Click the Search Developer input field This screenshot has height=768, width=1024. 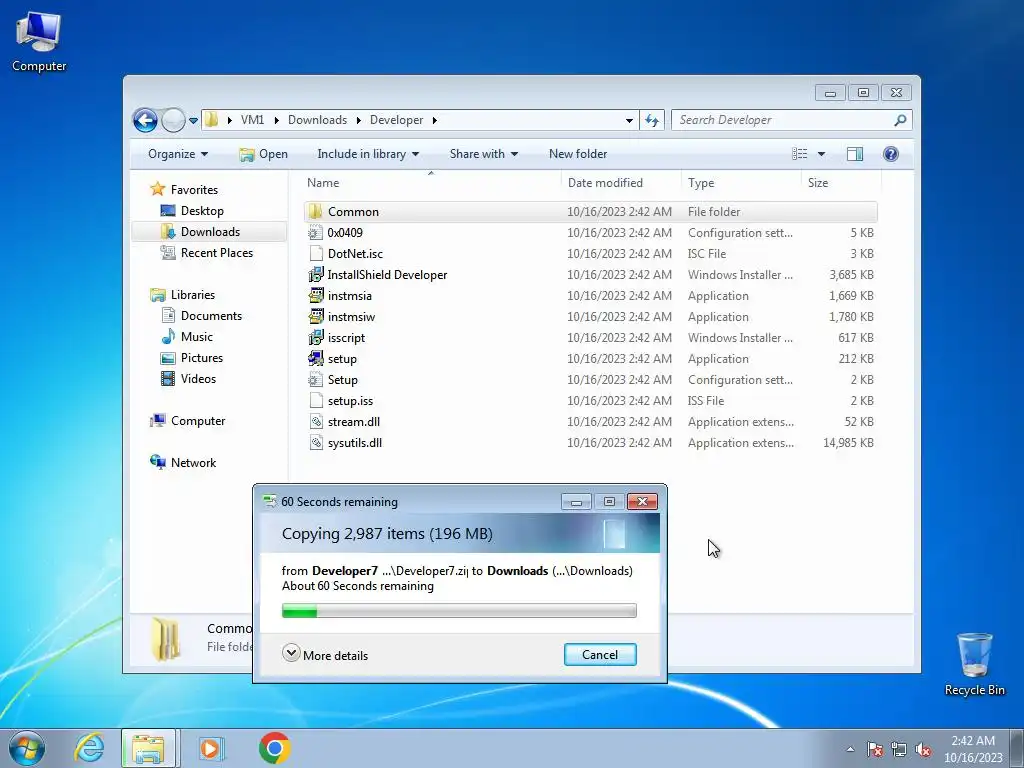(784, 120)
